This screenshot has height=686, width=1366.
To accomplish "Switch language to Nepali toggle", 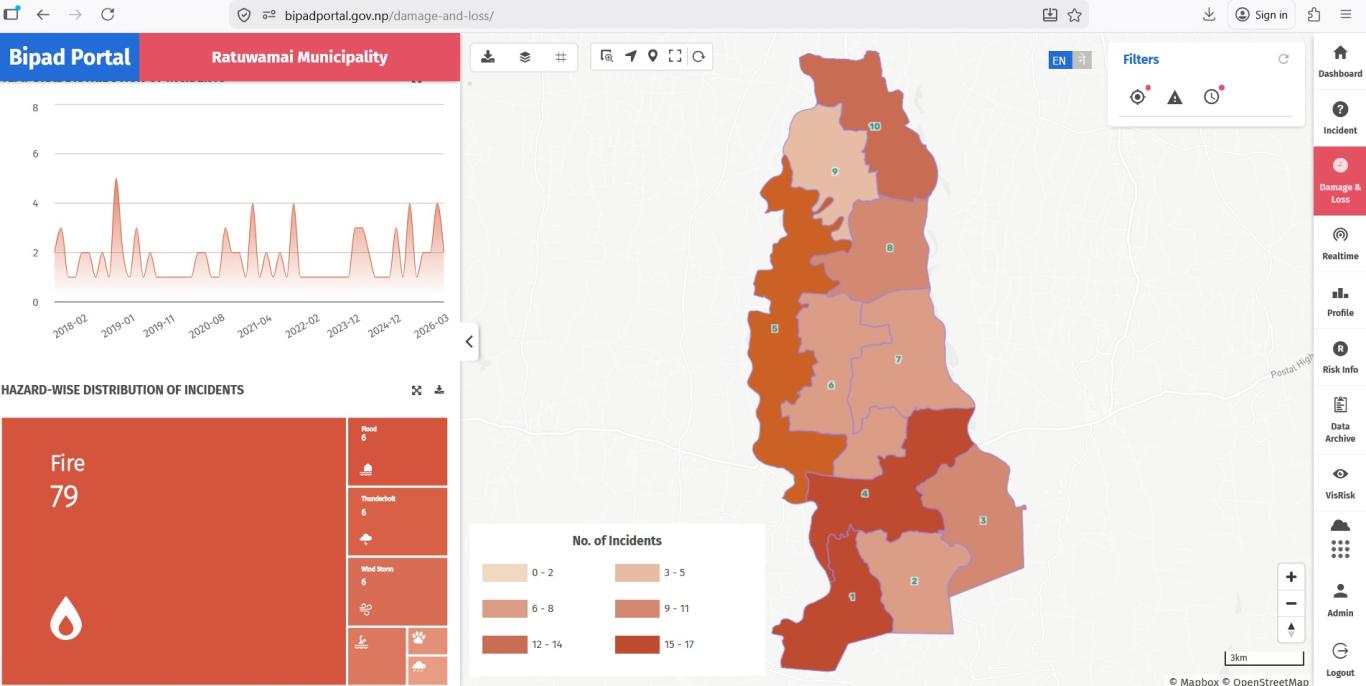I will click(1081, 60).
